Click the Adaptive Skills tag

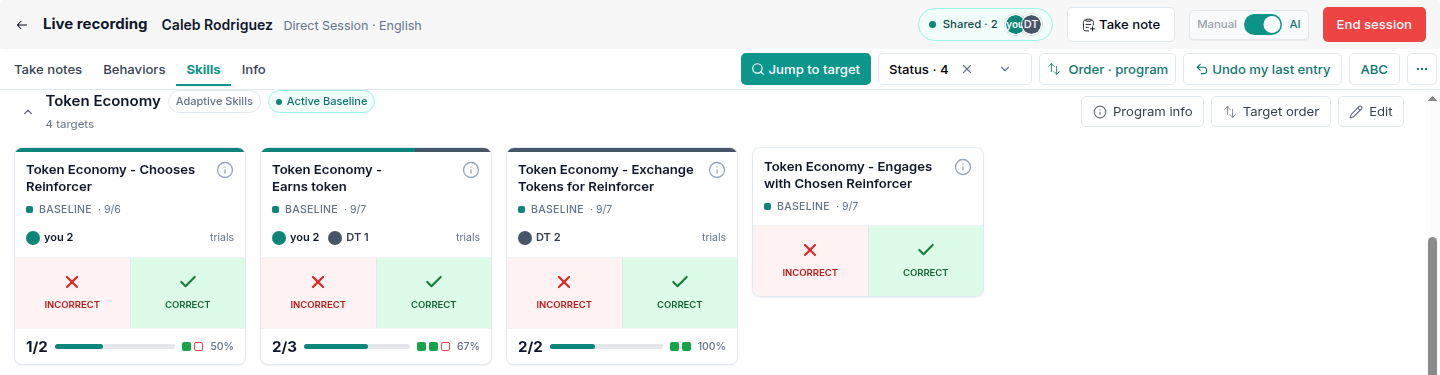214,101
